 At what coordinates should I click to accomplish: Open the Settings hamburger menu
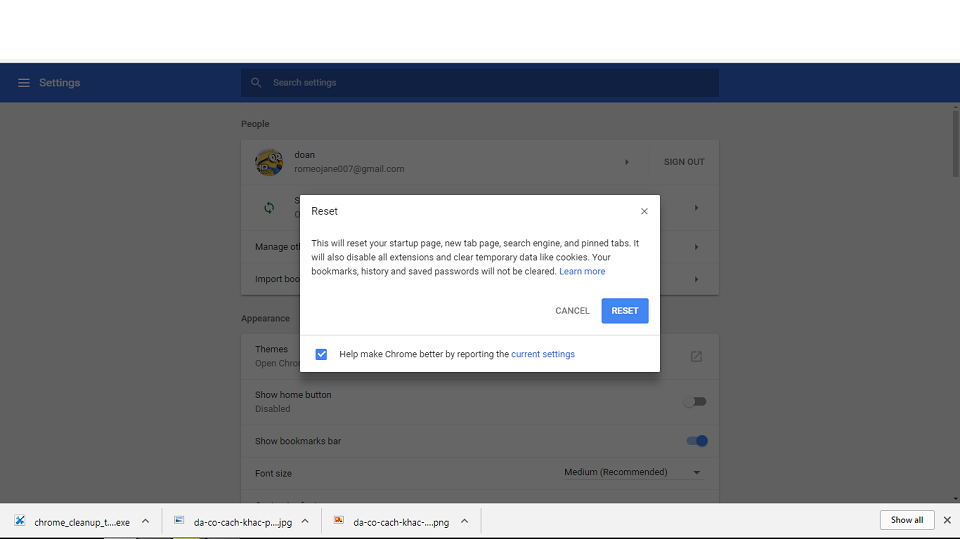[x=23, y=83]
